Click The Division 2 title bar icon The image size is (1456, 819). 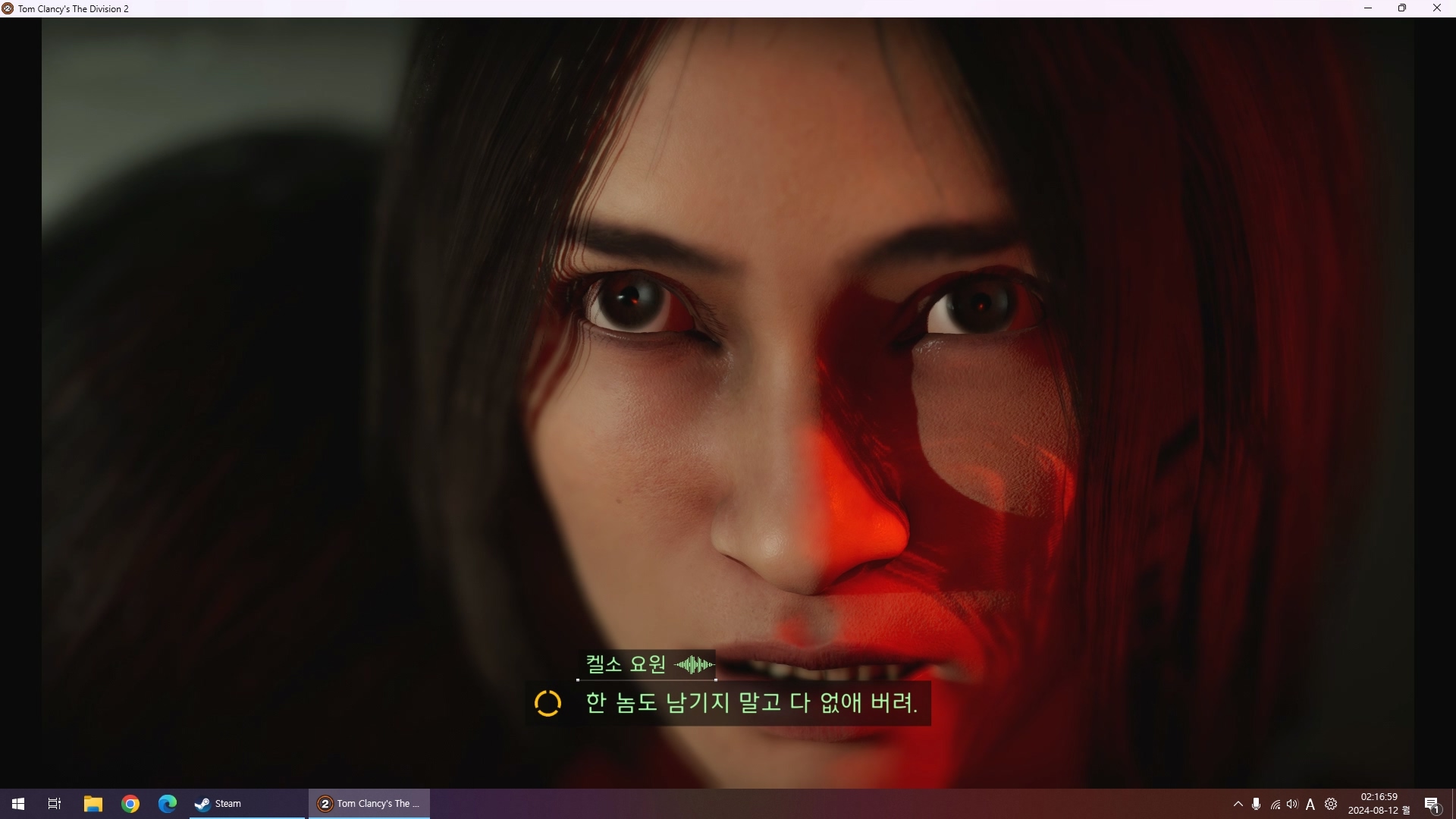[x=8, y=8]
